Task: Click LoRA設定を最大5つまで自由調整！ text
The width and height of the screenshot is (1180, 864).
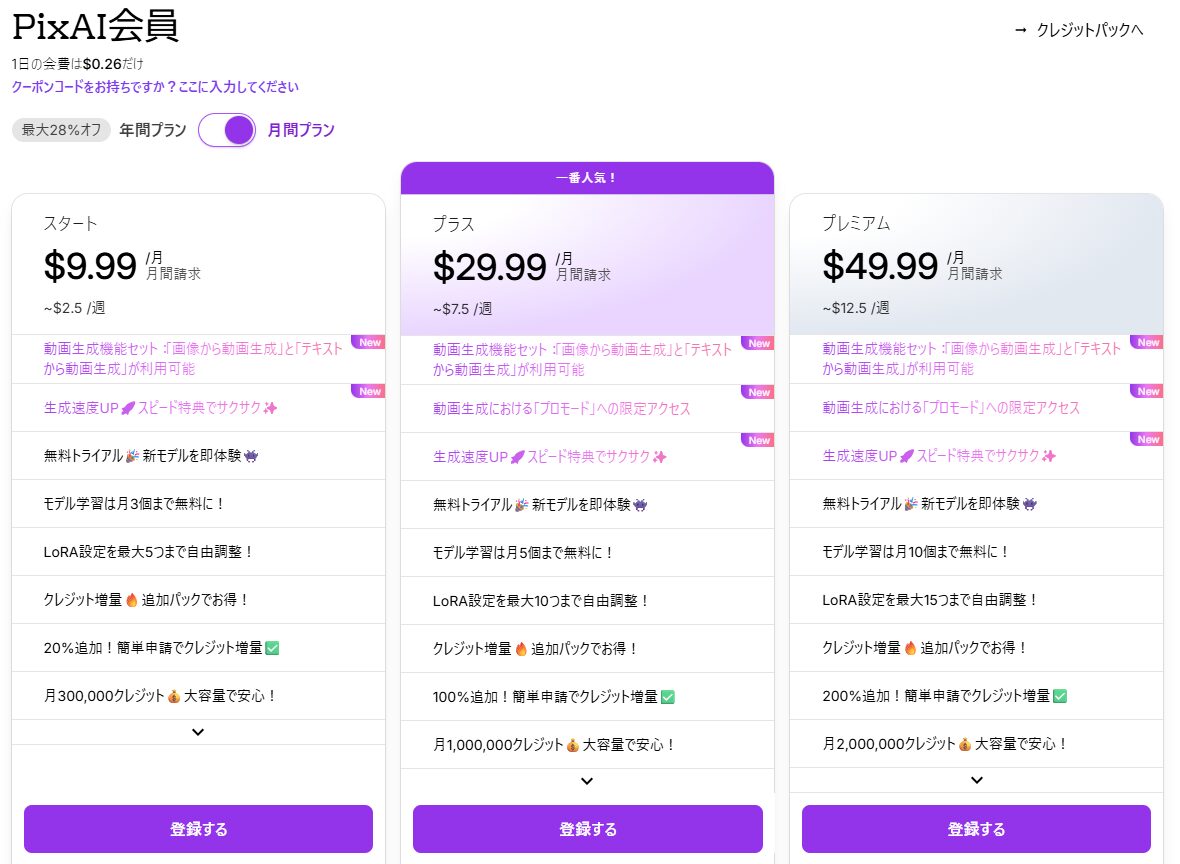Action: [x=149, y=552]
